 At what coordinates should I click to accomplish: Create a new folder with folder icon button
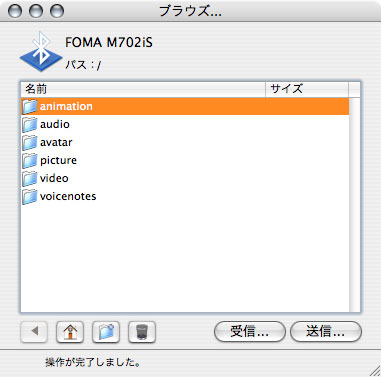pyautogui.click(x=106, y=332)
